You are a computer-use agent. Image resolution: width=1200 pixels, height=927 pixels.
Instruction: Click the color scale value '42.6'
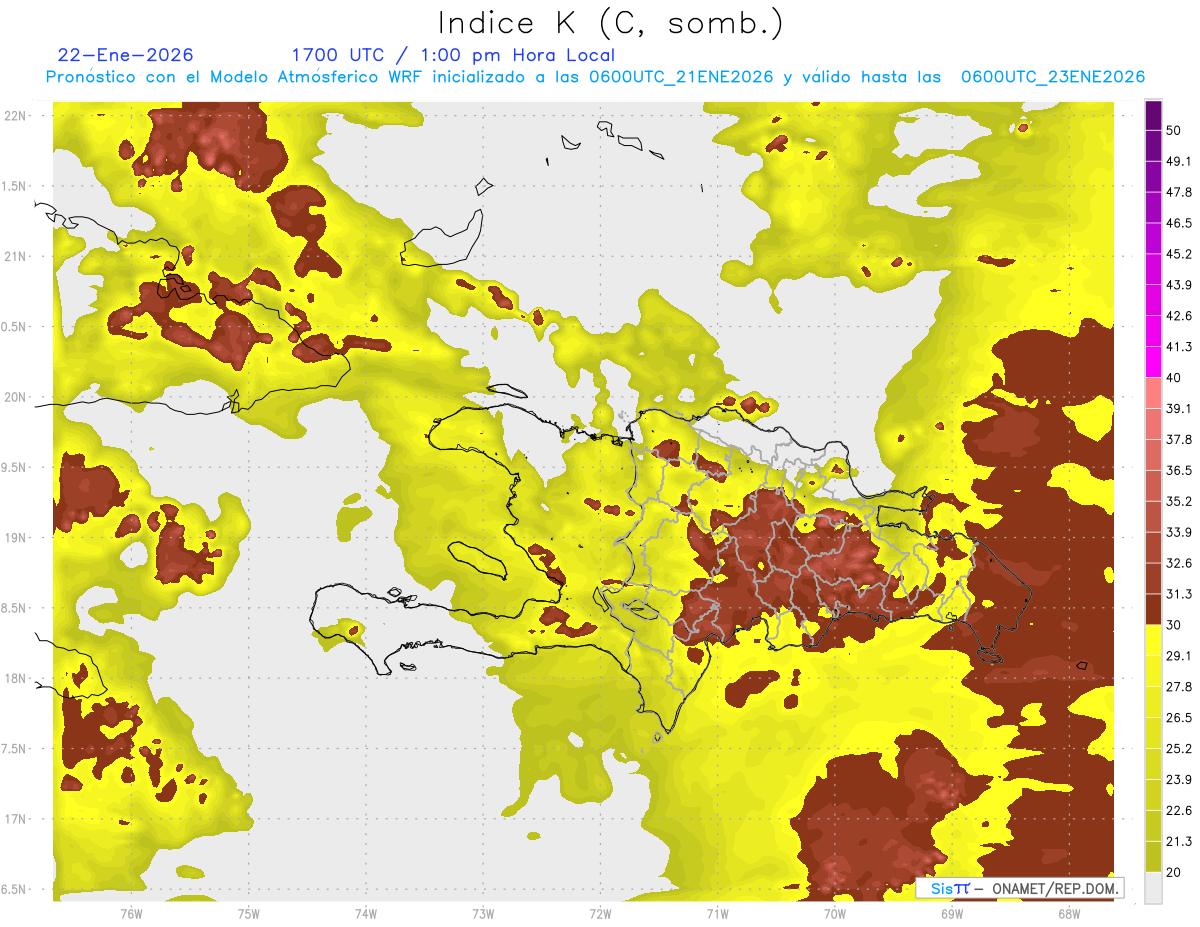pyautogui.click(x=1180, y=316)
